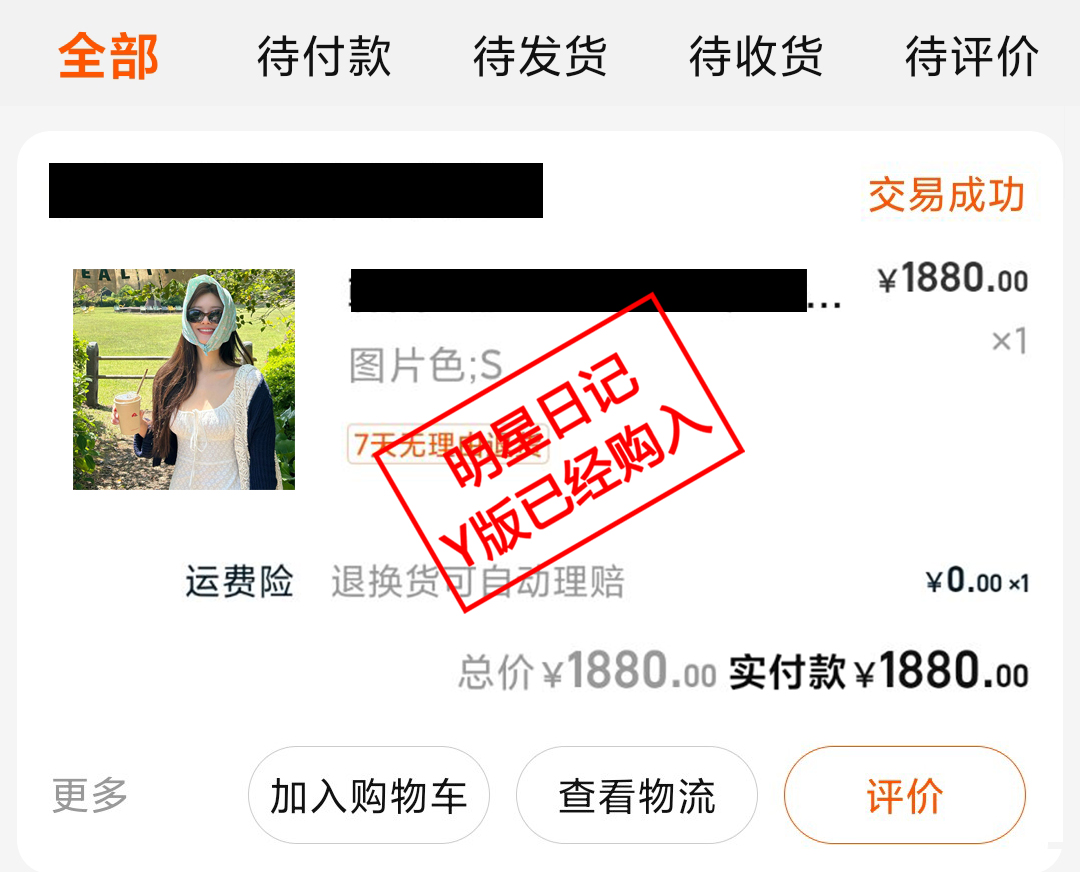Tap the 7天无理由退货 tag
1080x872 pixels.
tap(448, 444)
